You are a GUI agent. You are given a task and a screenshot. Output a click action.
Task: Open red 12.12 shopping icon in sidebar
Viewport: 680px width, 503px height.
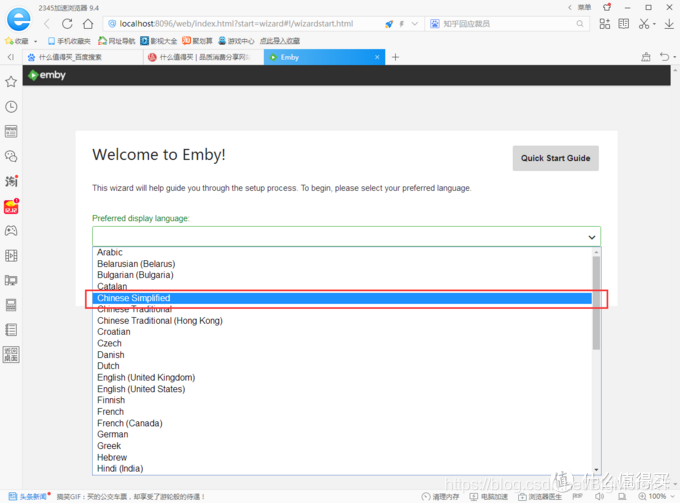[11, 206]
